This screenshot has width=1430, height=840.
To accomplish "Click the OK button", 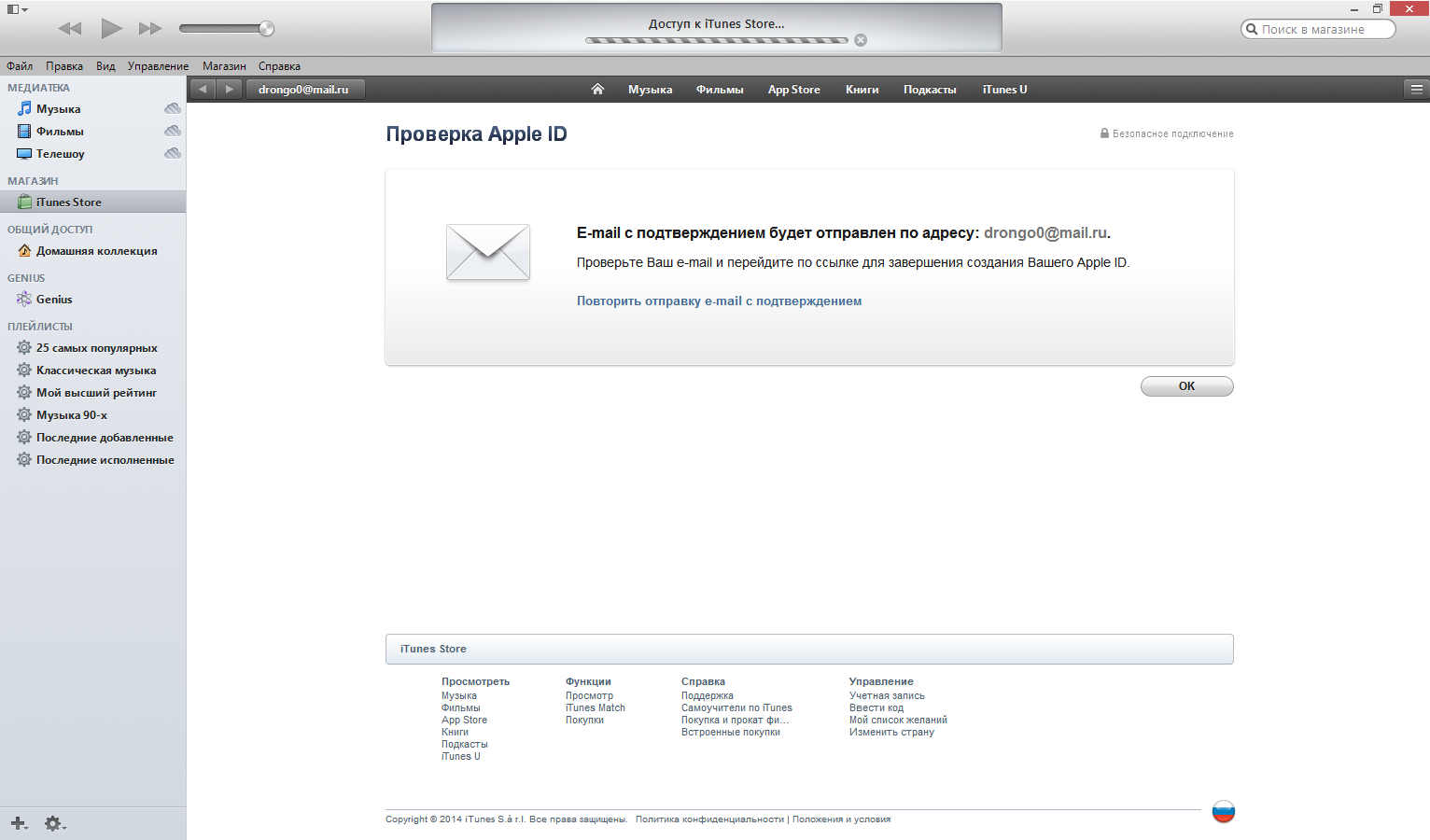I will tap(1186, 386).
